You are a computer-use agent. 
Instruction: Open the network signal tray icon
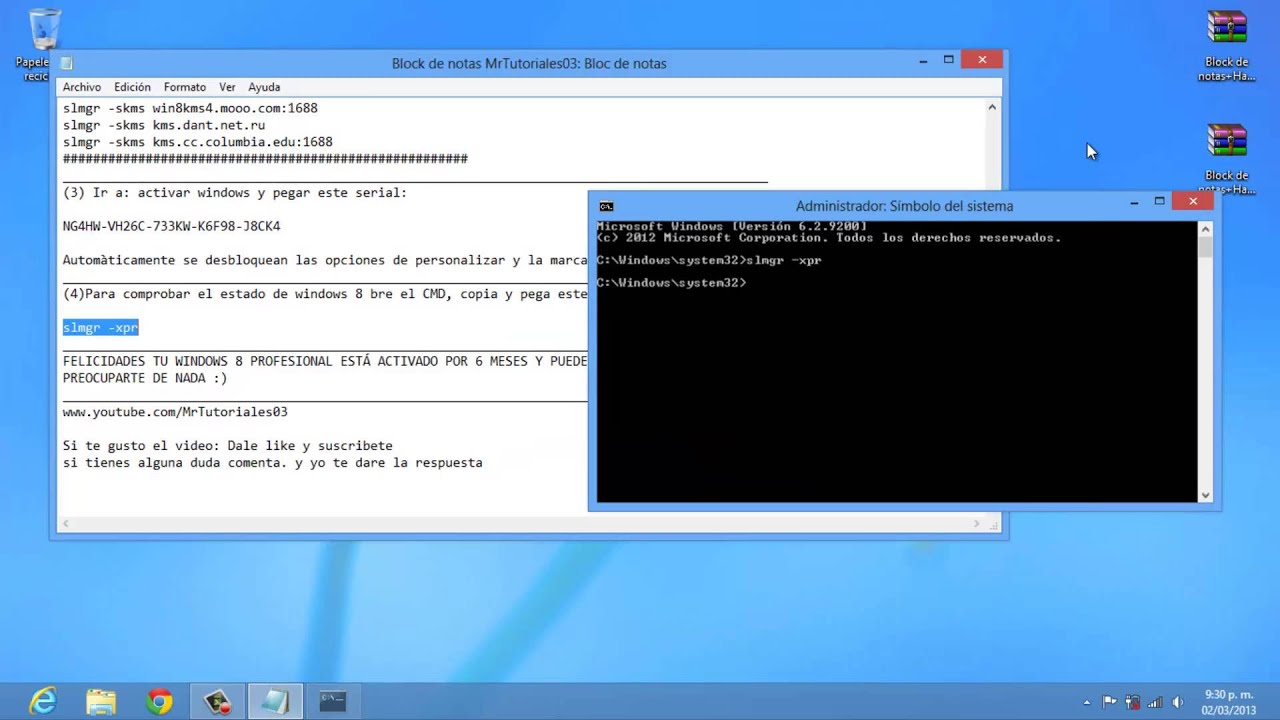(1156, 702)
